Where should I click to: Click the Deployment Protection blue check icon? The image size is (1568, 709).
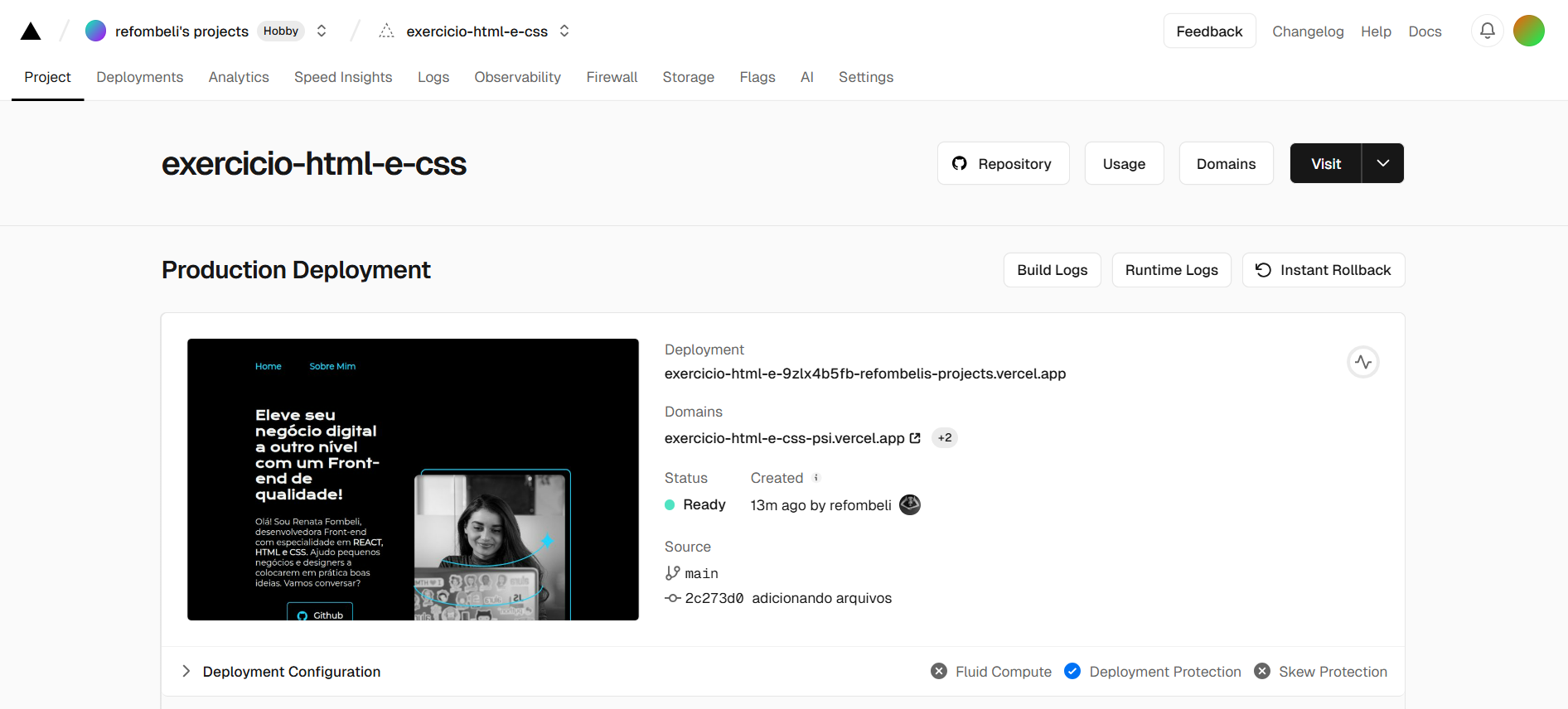click(1072, 671)
